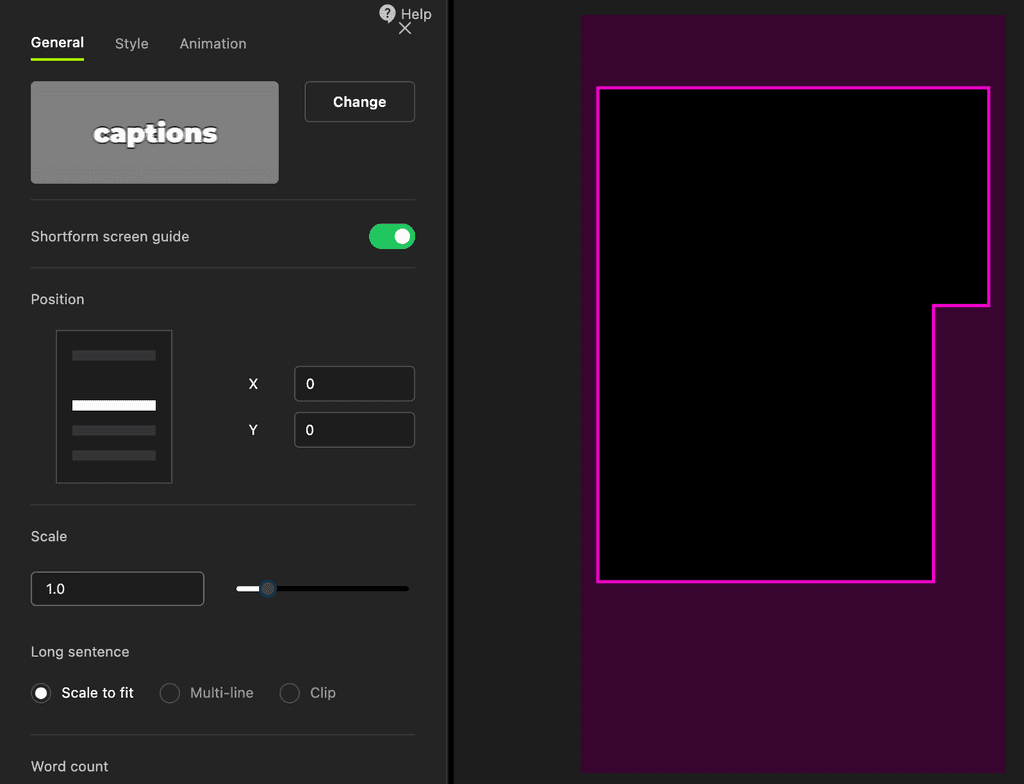Toggle Shortform screen guide off
1024x784 pixels.
[x=392, y=236]
